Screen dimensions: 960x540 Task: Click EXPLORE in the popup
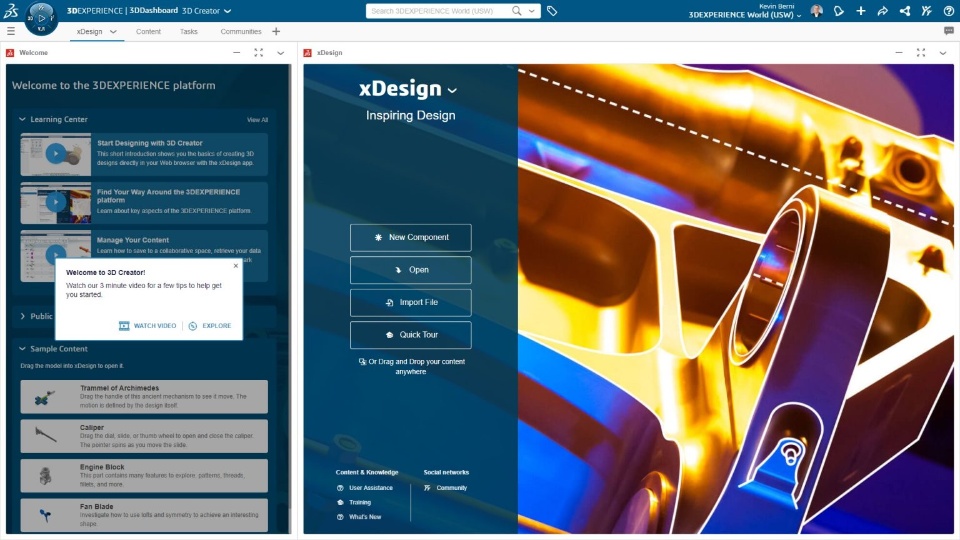pos(210,326)
